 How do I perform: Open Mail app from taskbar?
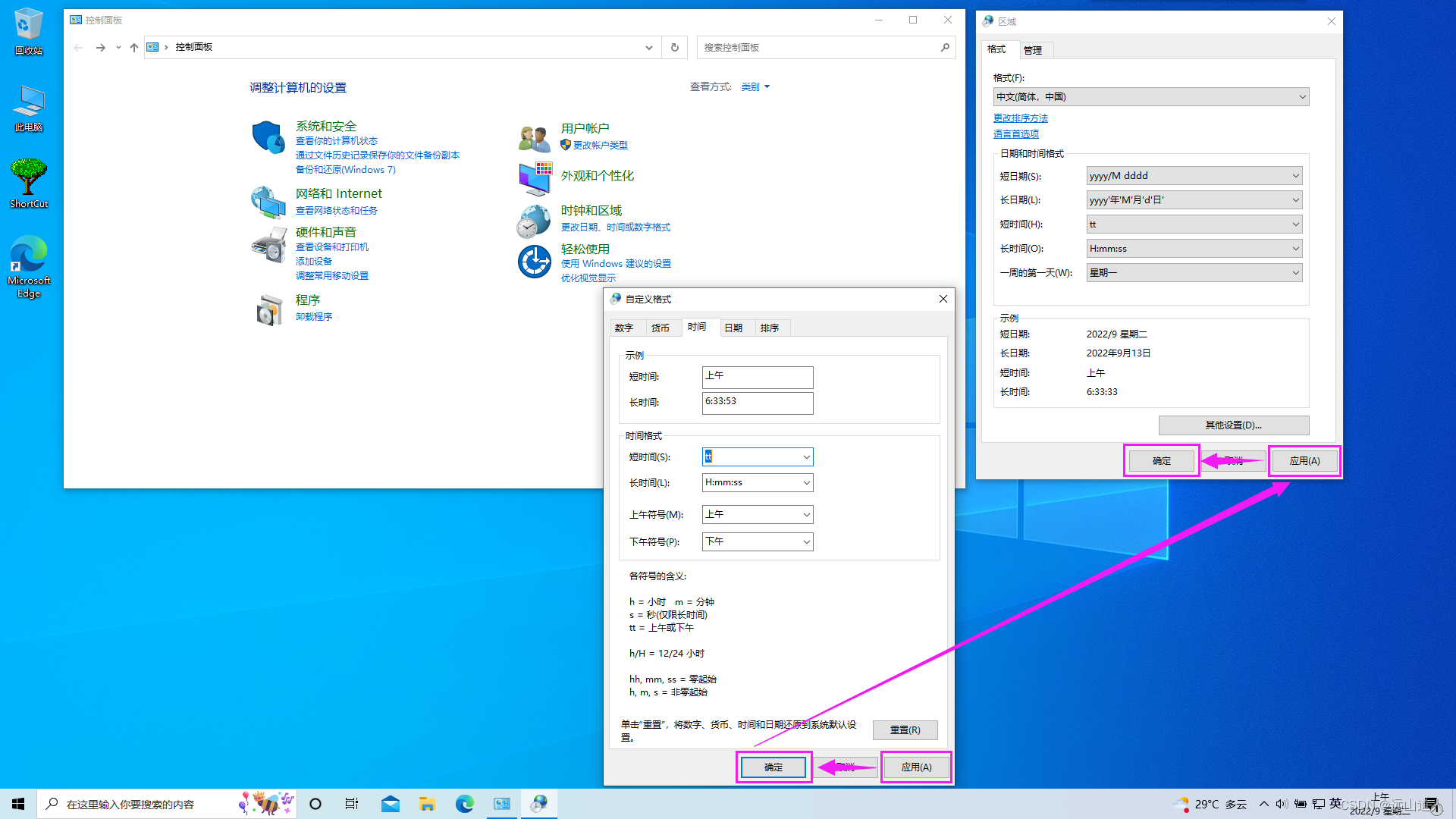[391, 804]
